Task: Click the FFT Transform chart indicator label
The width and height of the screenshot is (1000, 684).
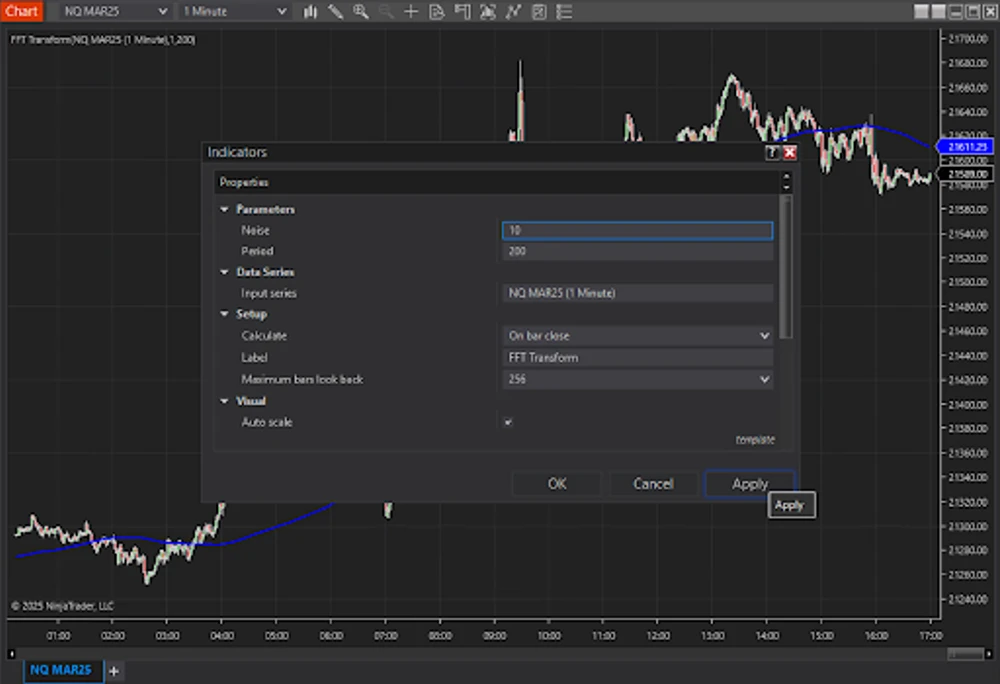Action: click(x=103, y=40)
